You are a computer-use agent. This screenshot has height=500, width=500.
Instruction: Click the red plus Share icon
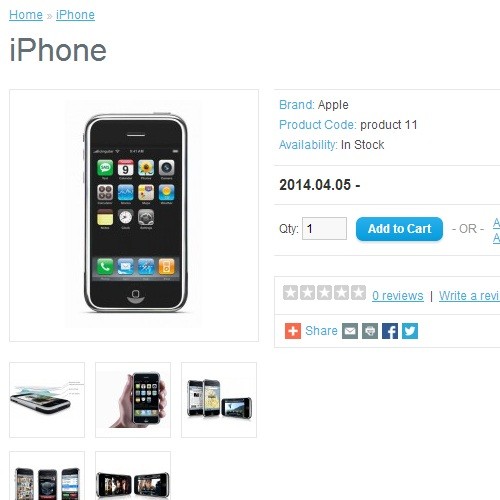coord(293,331)
